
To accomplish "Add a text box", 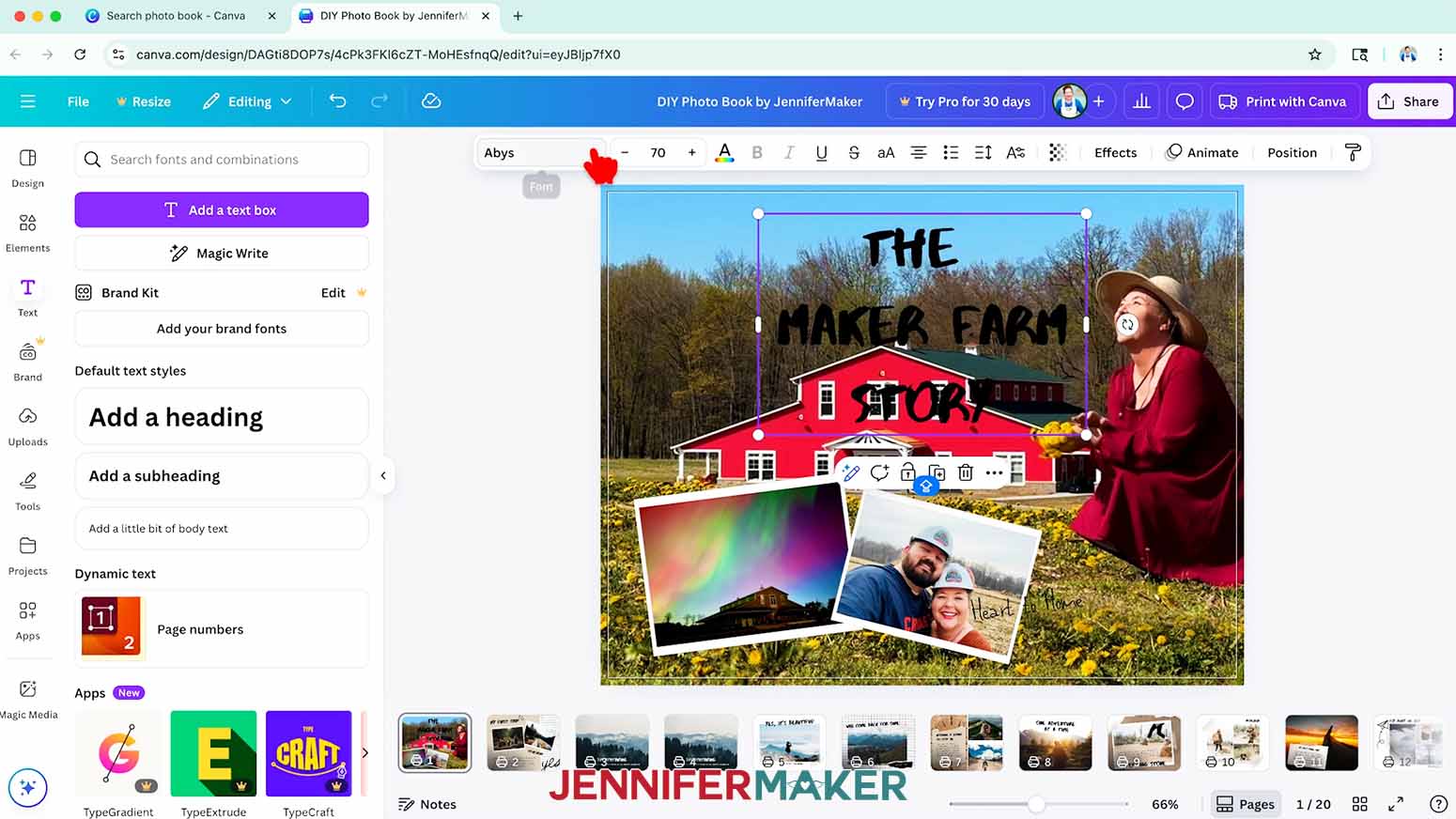I will [222, 209].
